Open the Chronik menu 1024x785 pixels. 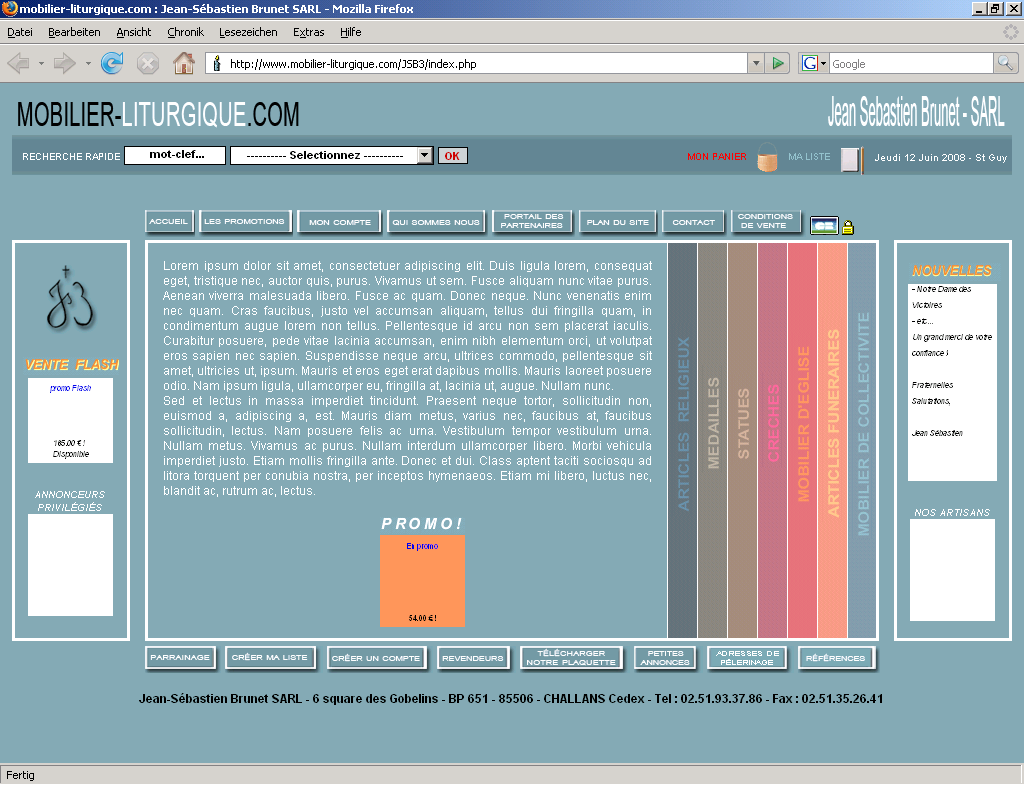coord(185,32)
